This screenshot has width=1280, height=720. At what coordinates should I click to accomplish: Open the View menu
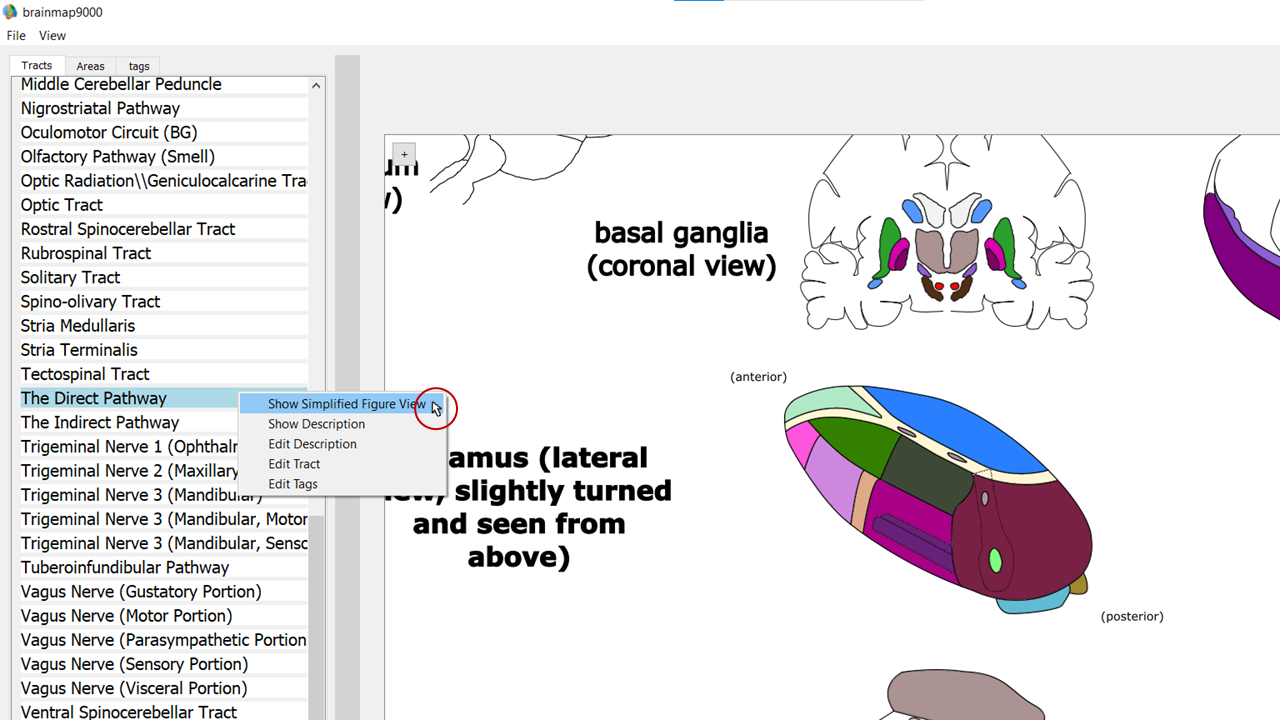(x=52, y=36)
